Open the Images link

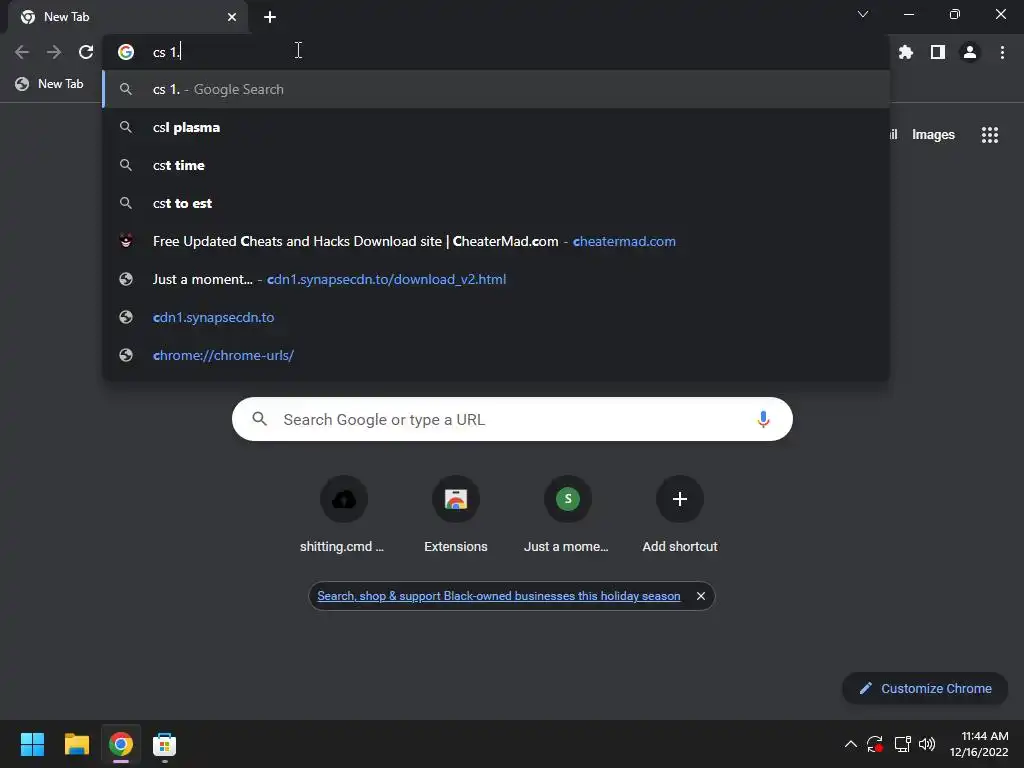(933, 135)
